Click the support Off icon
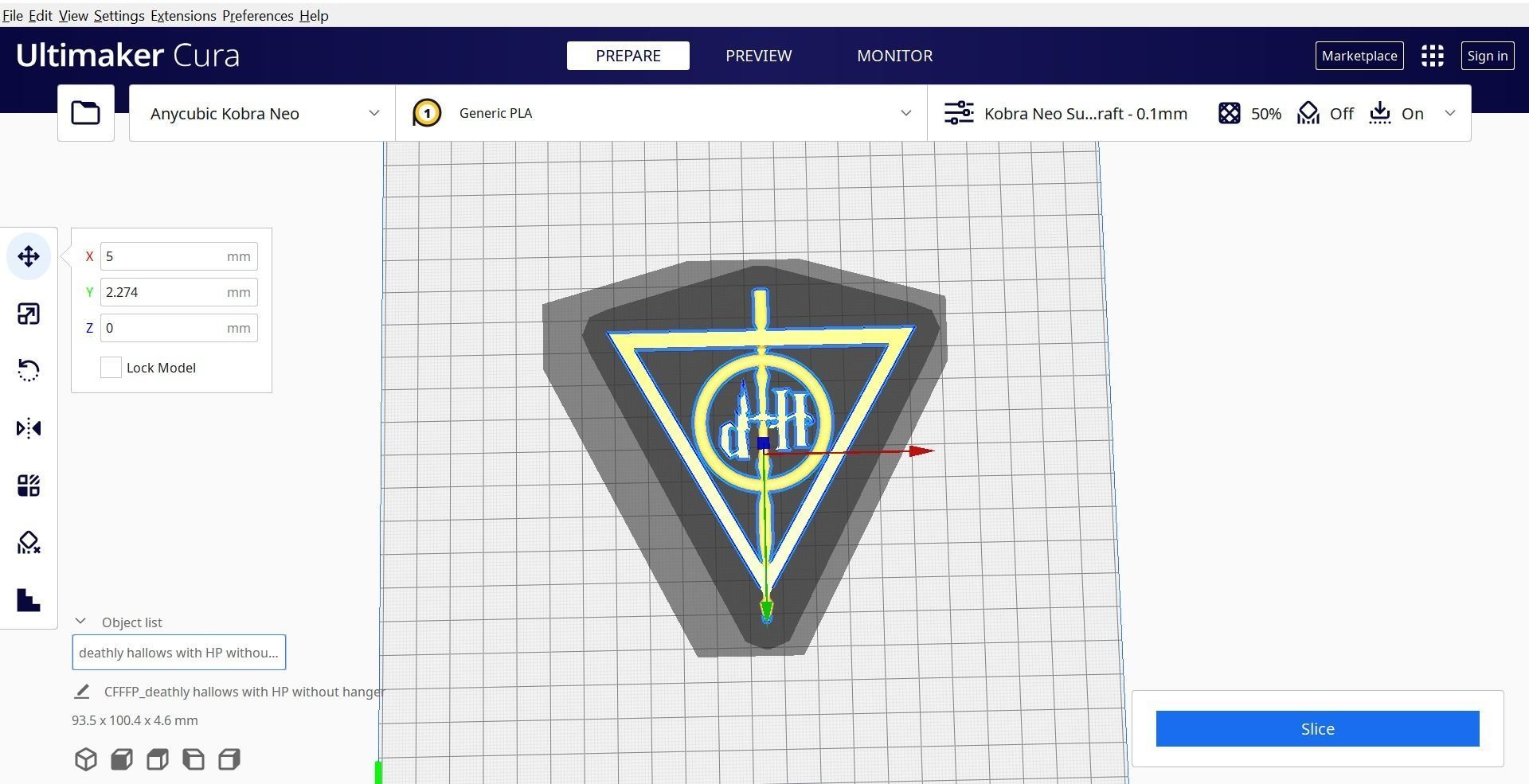The image size is (1529, 784). point(1308,113)
